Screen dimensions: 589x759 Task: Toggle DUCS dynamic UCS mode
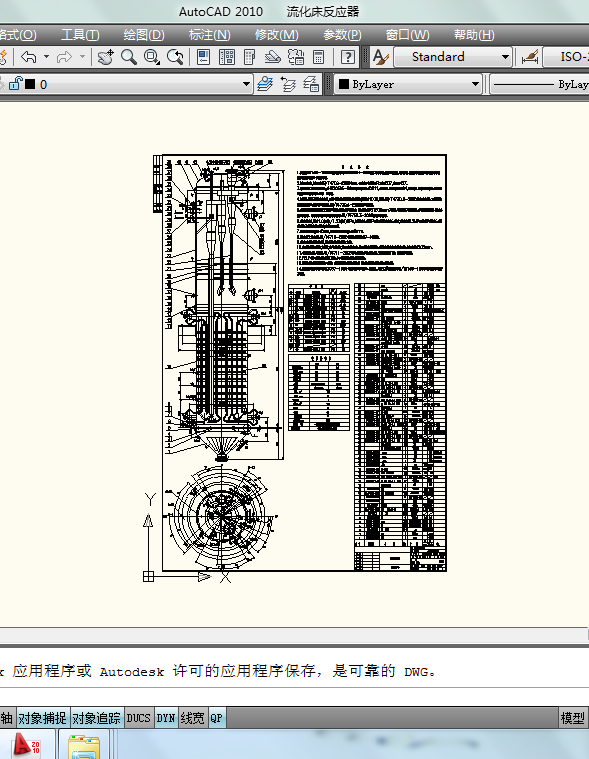point(138,718)
